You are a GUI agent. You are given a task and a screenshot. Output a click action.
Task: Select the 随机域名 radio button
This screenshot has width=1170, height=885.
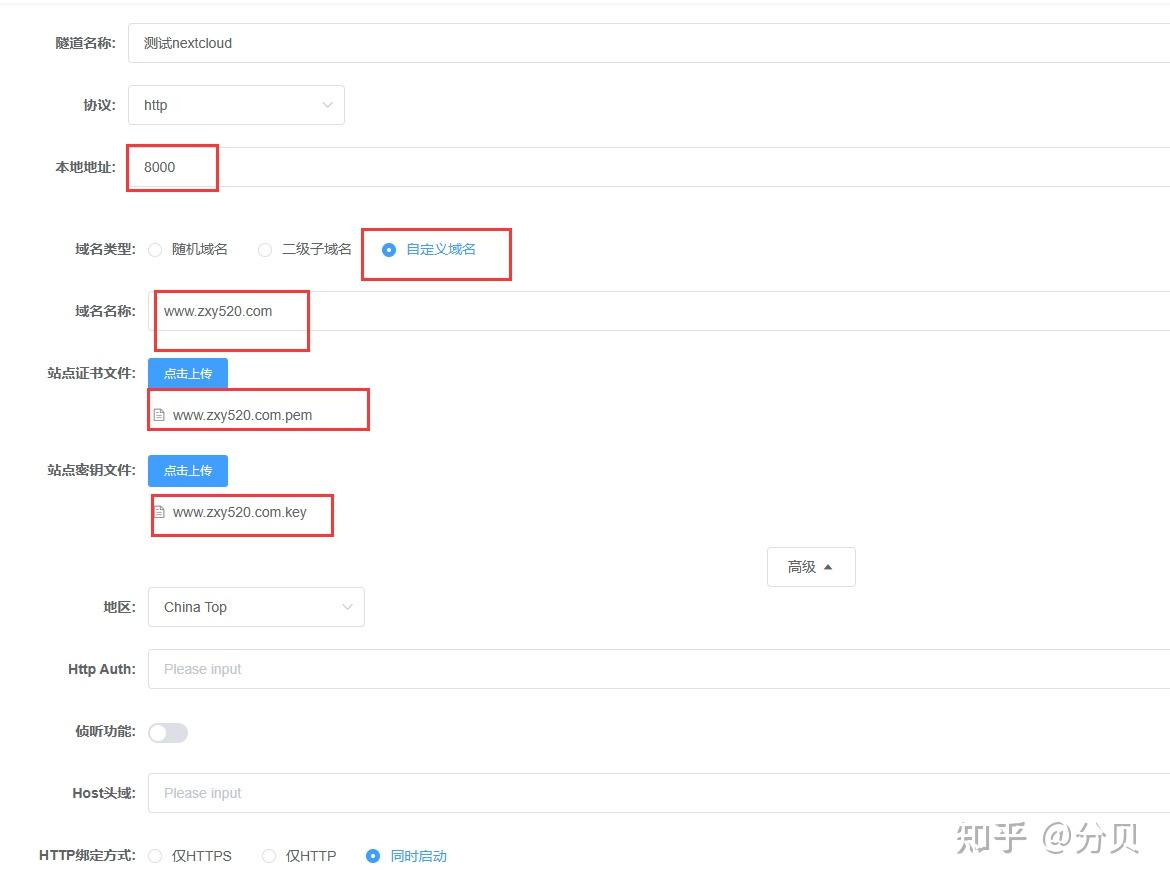pyautogui.click(x=155, y=250)
